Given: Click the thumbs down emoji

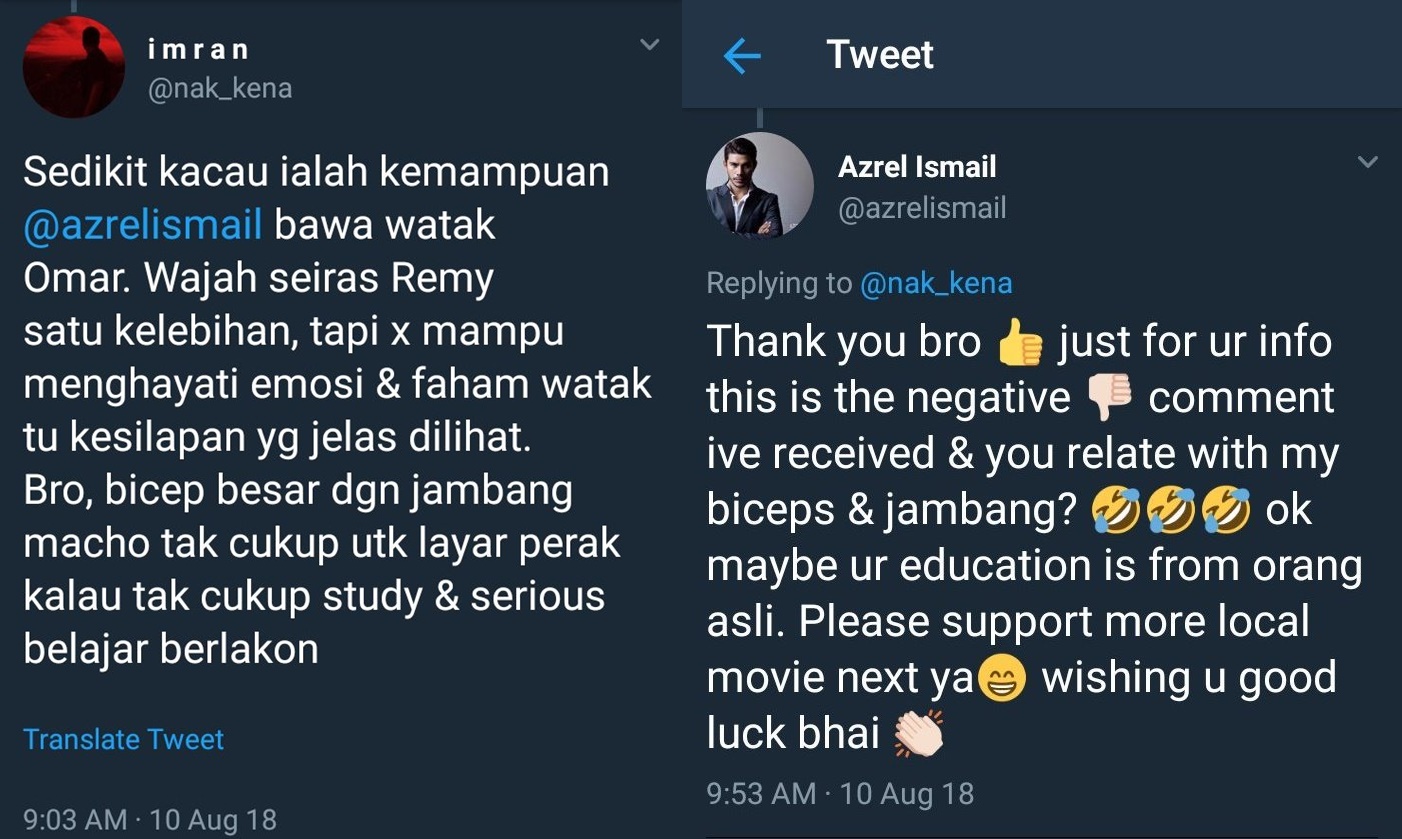Looking at the screenshot, I should tap(1110, 400).
